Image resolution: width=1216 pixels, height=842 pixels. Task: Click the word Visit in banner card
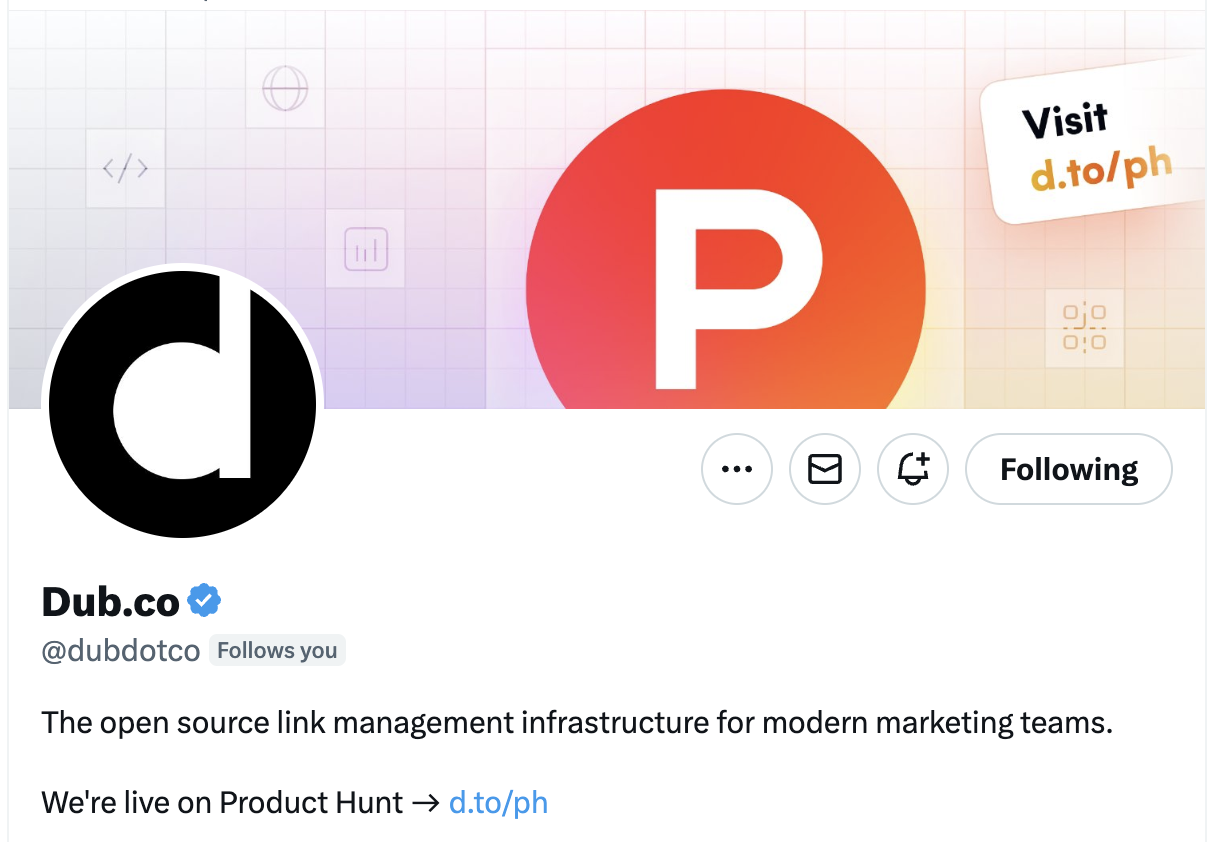click(1065, 120)
